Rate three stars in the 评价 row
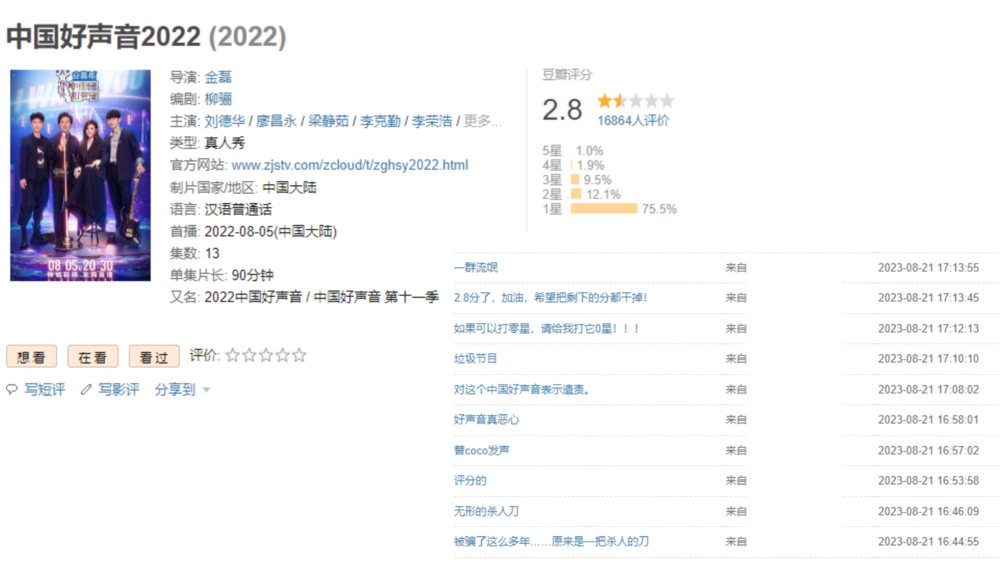The width and height of the screenshot is (1000, 563). tap(266, 355)
